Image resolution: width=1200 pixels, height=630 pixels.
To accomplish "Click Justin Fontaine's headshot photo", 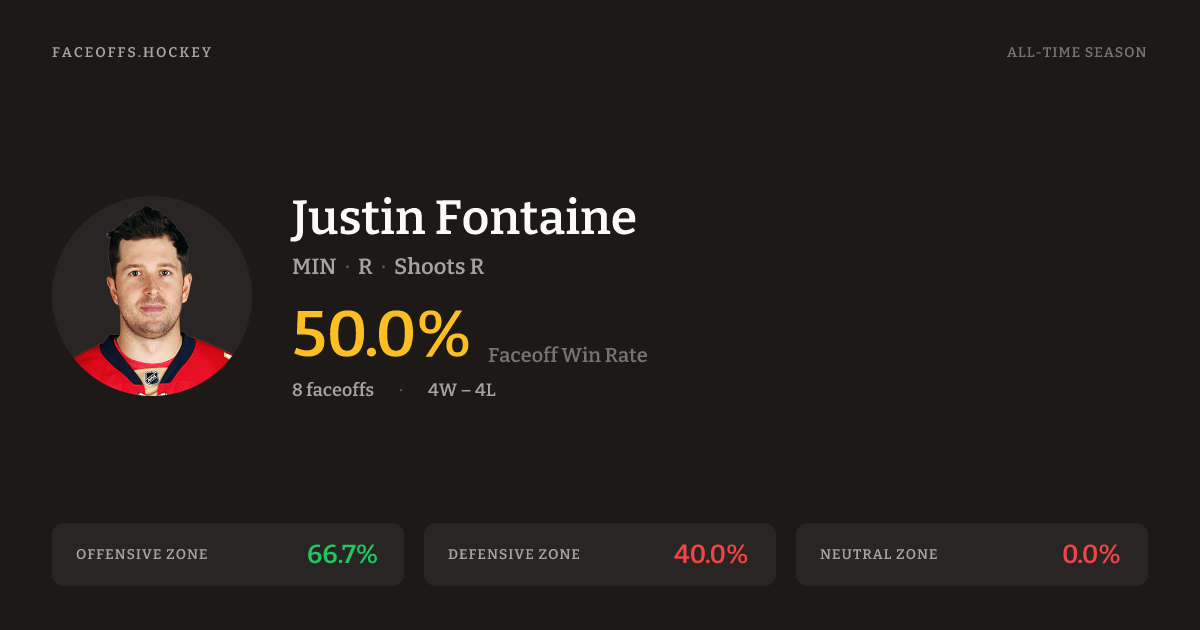I will tap(152, 296).
